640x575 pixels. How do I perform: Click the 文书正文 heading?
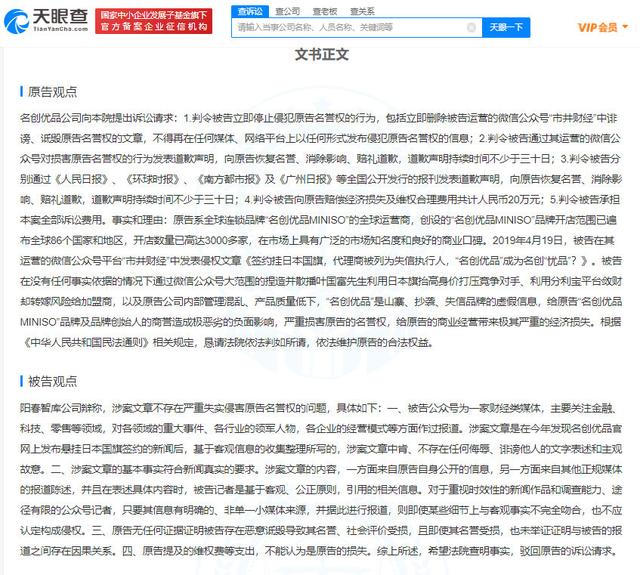tap(322, 54)
